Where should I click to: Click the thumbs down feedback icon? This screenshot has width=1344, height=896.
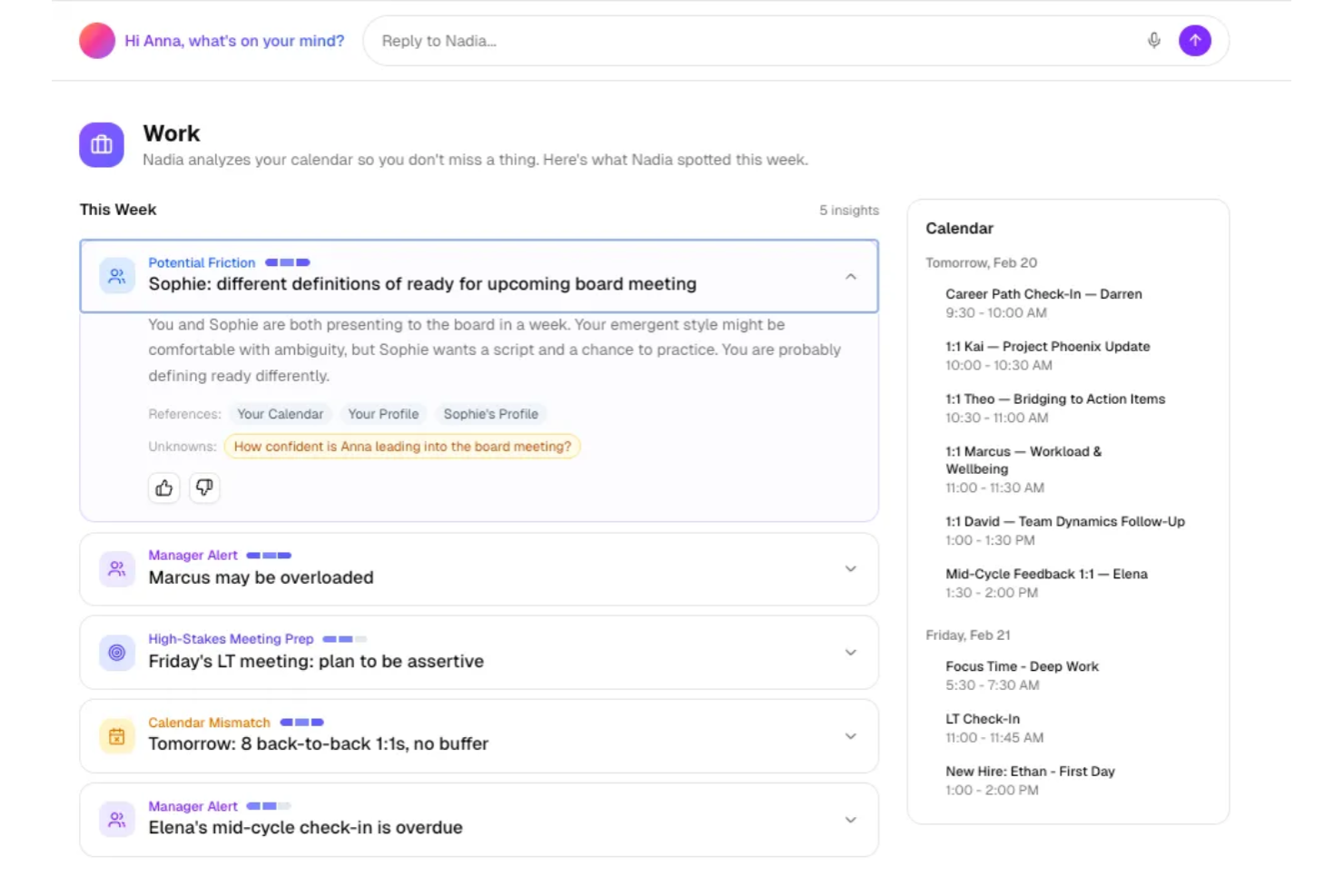tap(204, 488)
